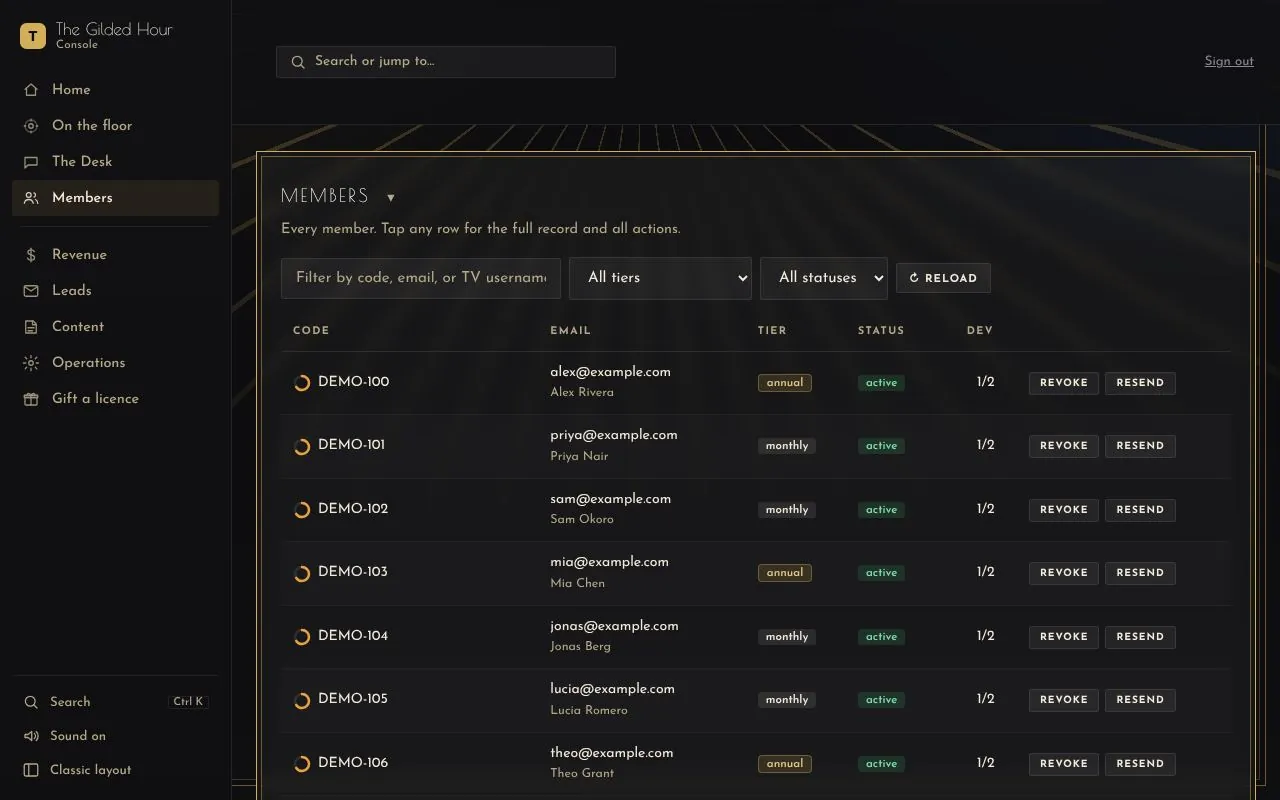1280x800 pixels.
Task: Click the Gift a licence gift icon
Action: click(31, 399)
